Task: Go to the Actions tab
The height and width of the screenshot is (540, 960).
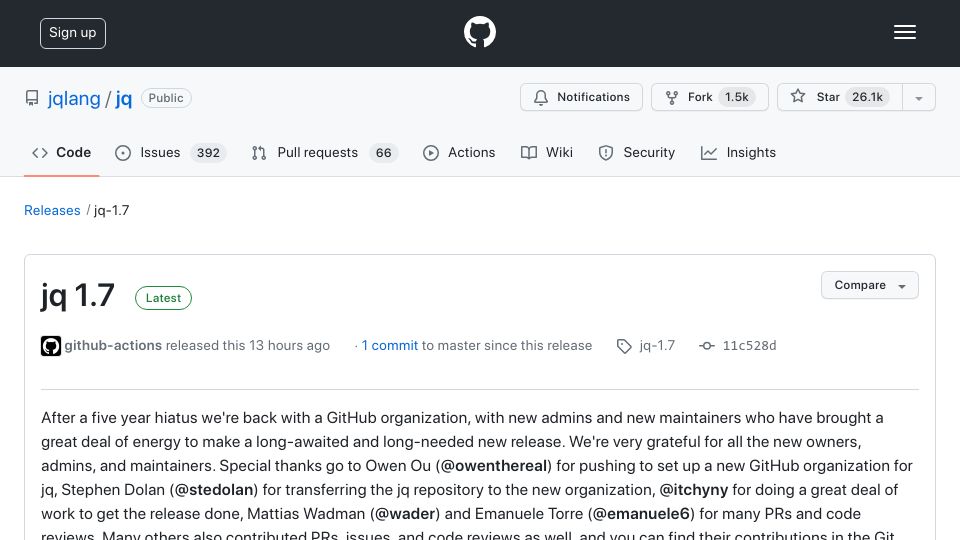Action: coord(459,152)
